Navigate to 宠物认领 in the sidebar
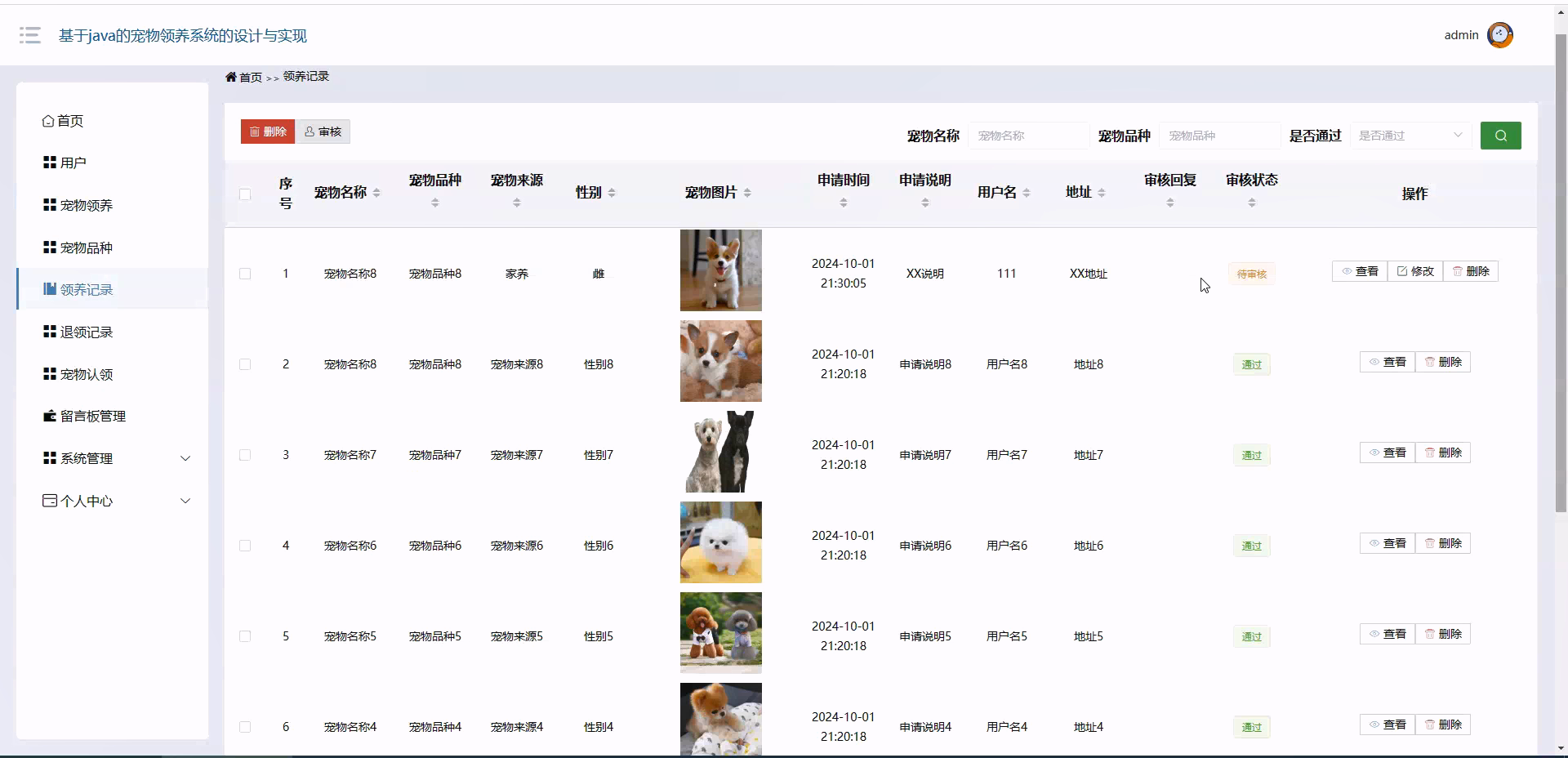The height and width of the screenshot is (758, 1568). tap(112, 374)
